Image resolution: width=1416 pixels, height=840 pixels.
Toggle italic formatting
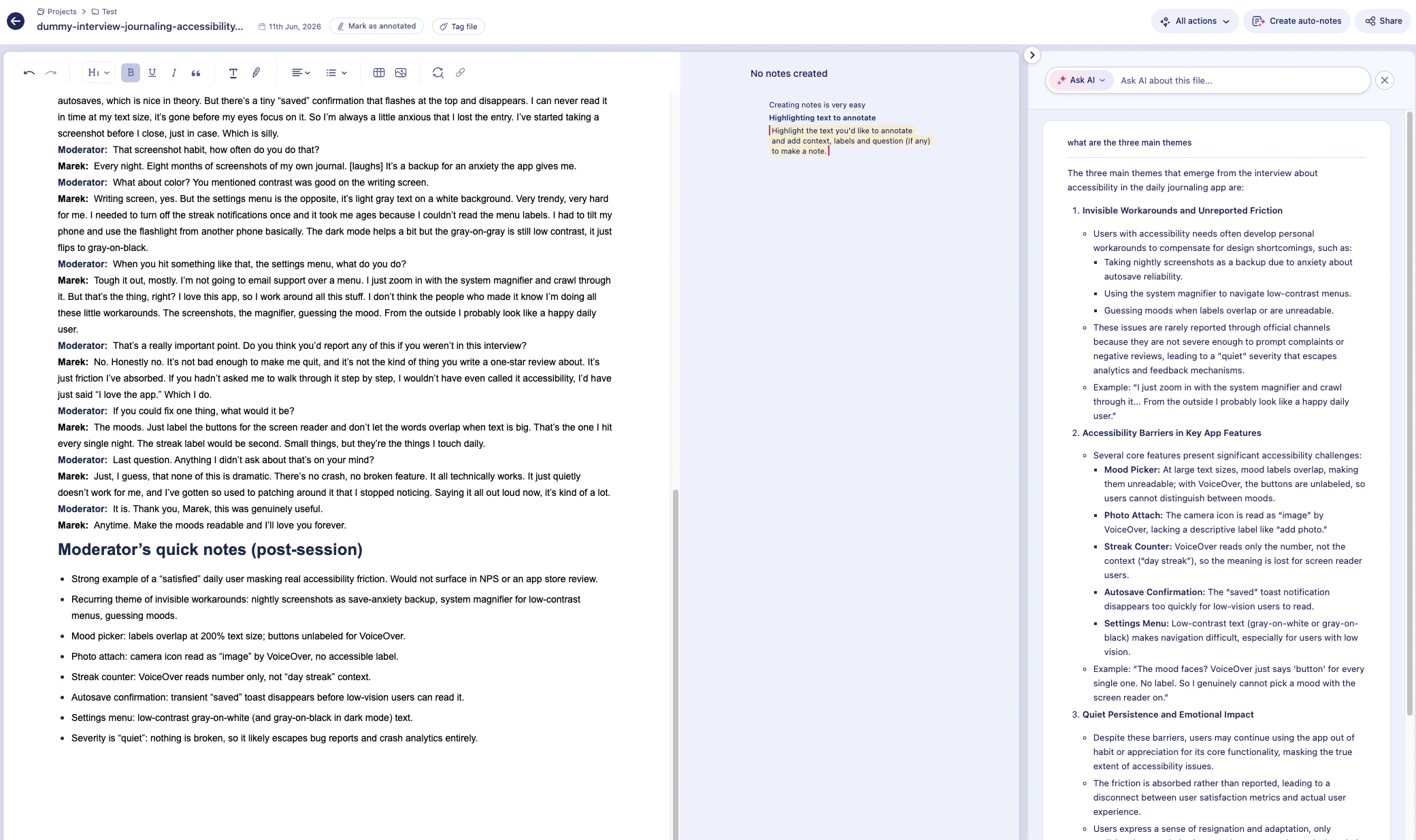click(174, 73)
